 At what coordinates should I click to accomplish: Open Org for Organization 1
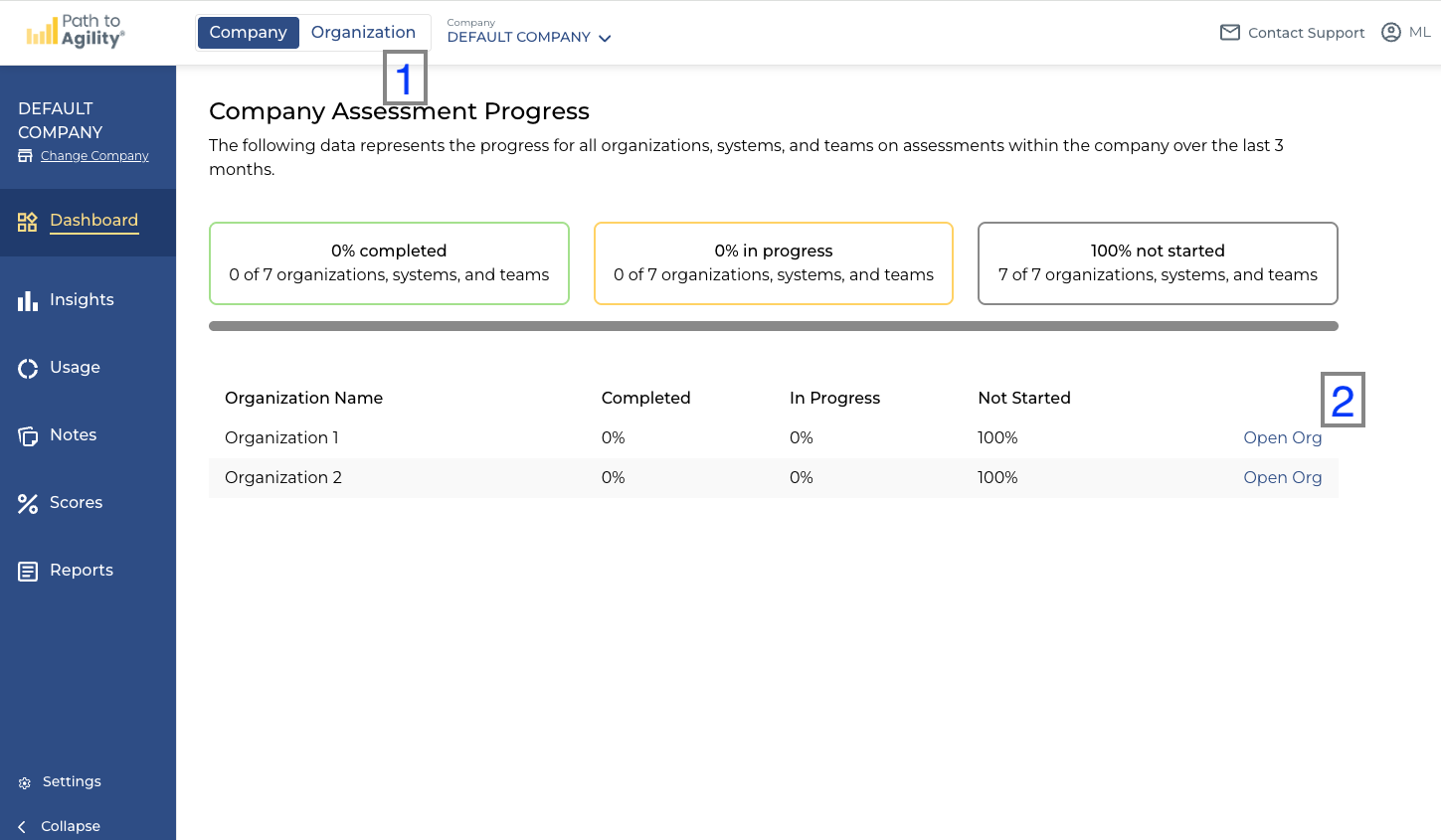1282,438
